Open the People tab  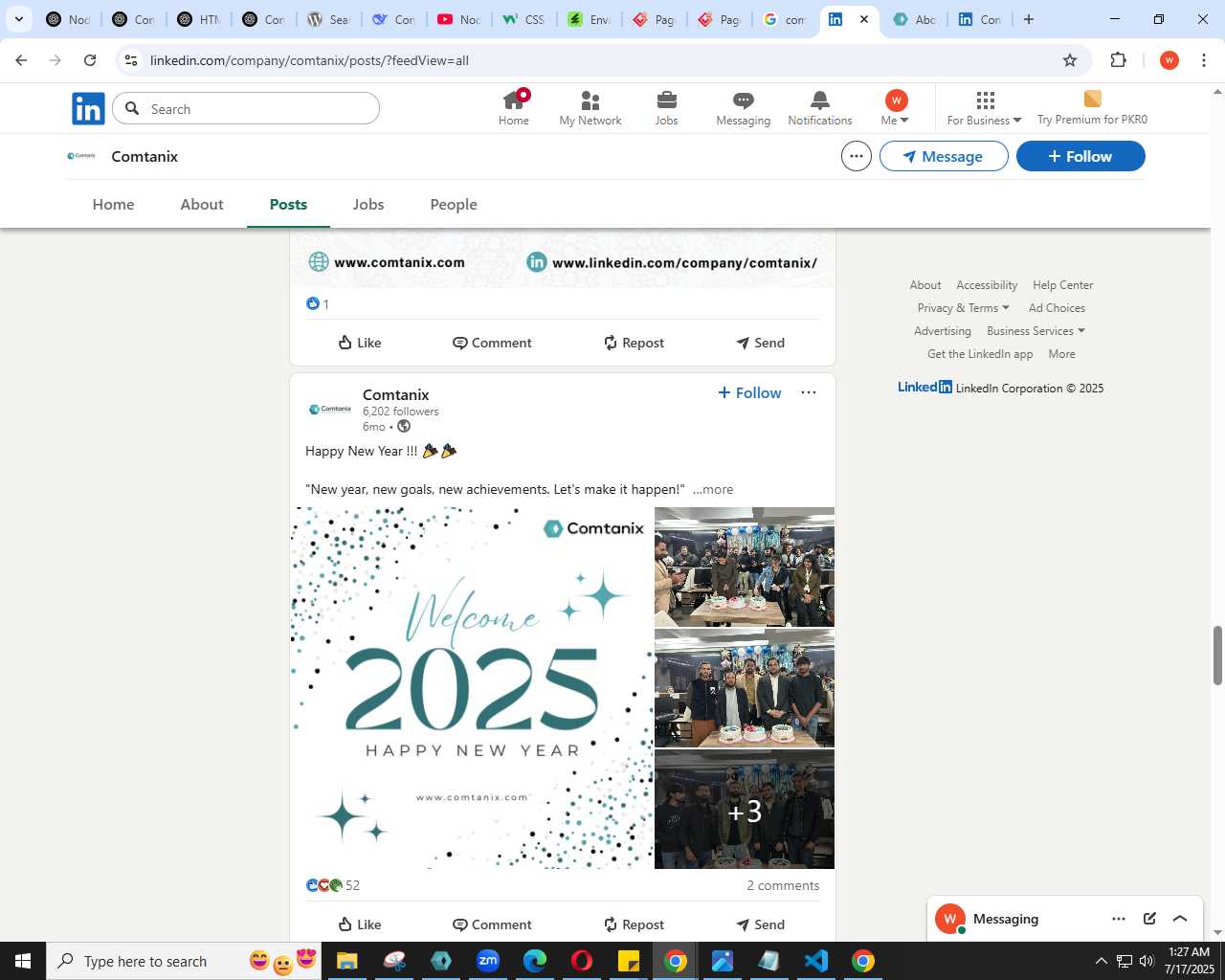click(454, 204)
